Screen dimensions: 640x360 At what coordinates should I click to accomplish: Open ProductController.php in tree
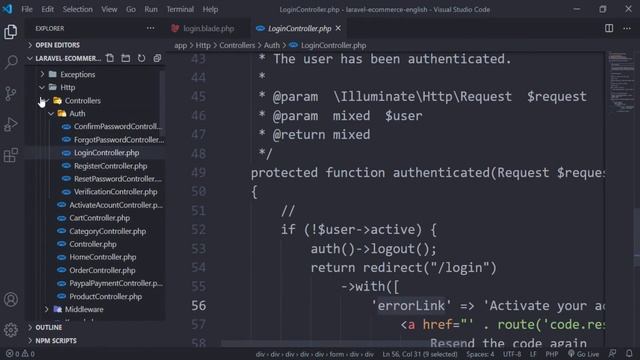(x=105, y=296)
